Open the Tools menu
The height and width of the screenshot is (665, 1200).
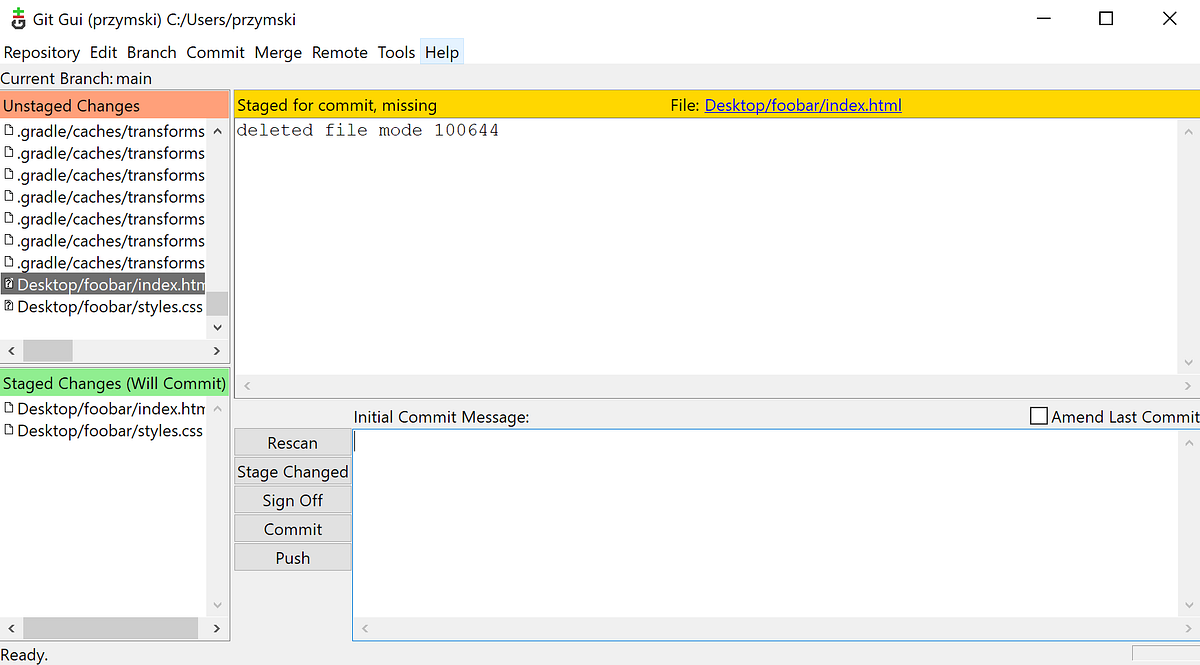coord(396,52)
